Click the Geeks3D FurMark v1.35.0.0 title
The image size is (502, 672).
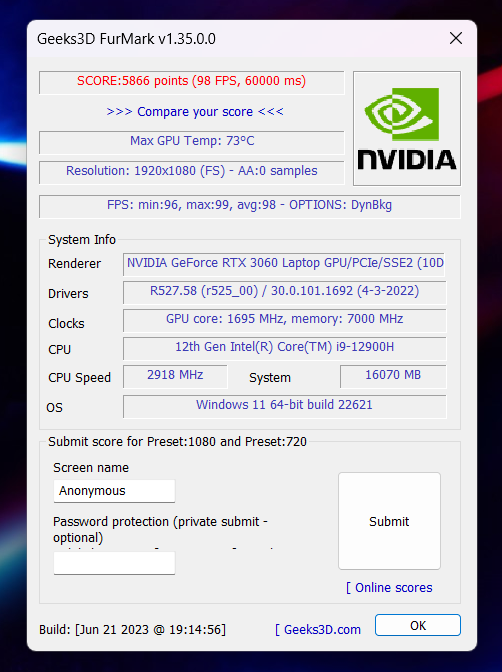[x=126, y=39]
